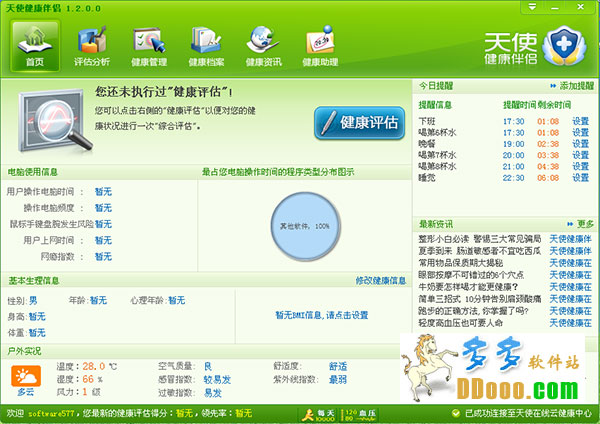Click the 下班 reminder time 17:30
600x424 pixels.
[x=514, y=121]
